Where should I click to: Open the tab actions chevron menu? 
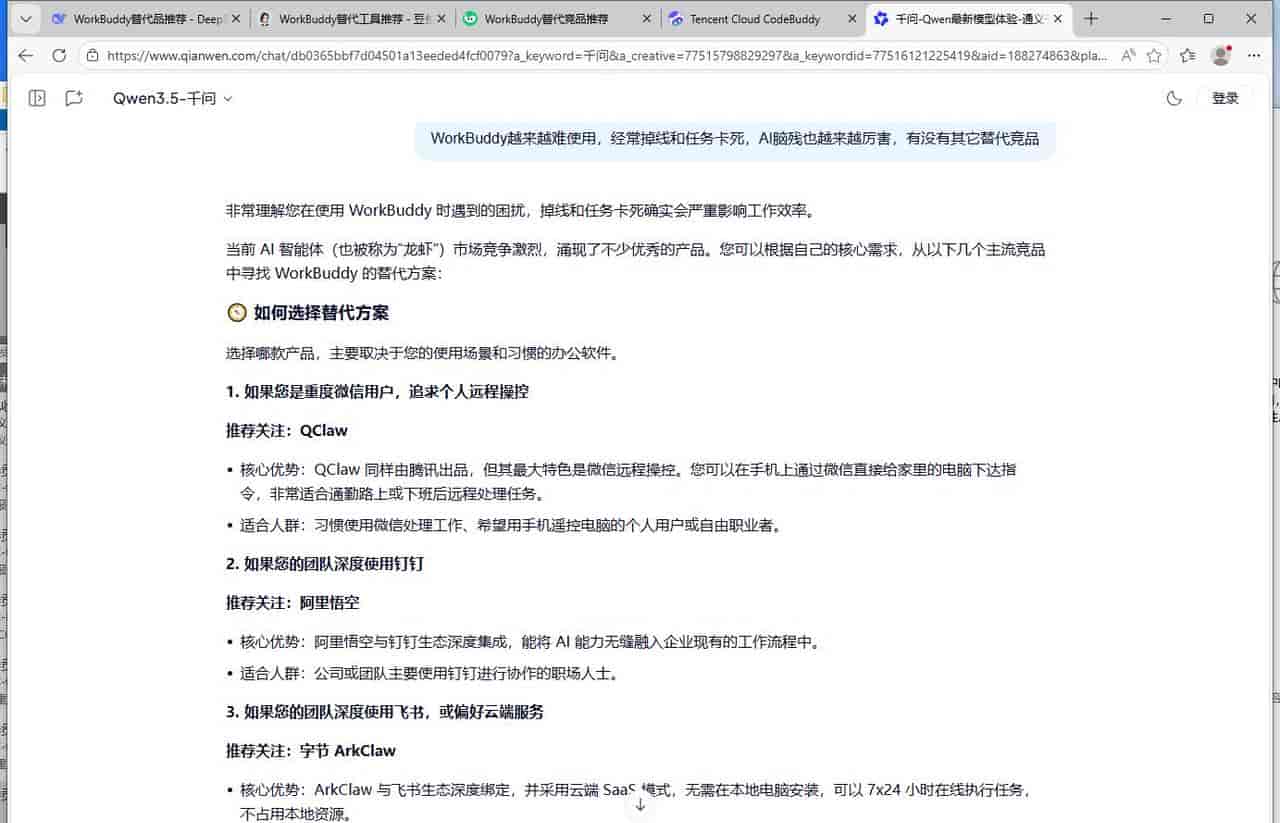click(25, 18)
